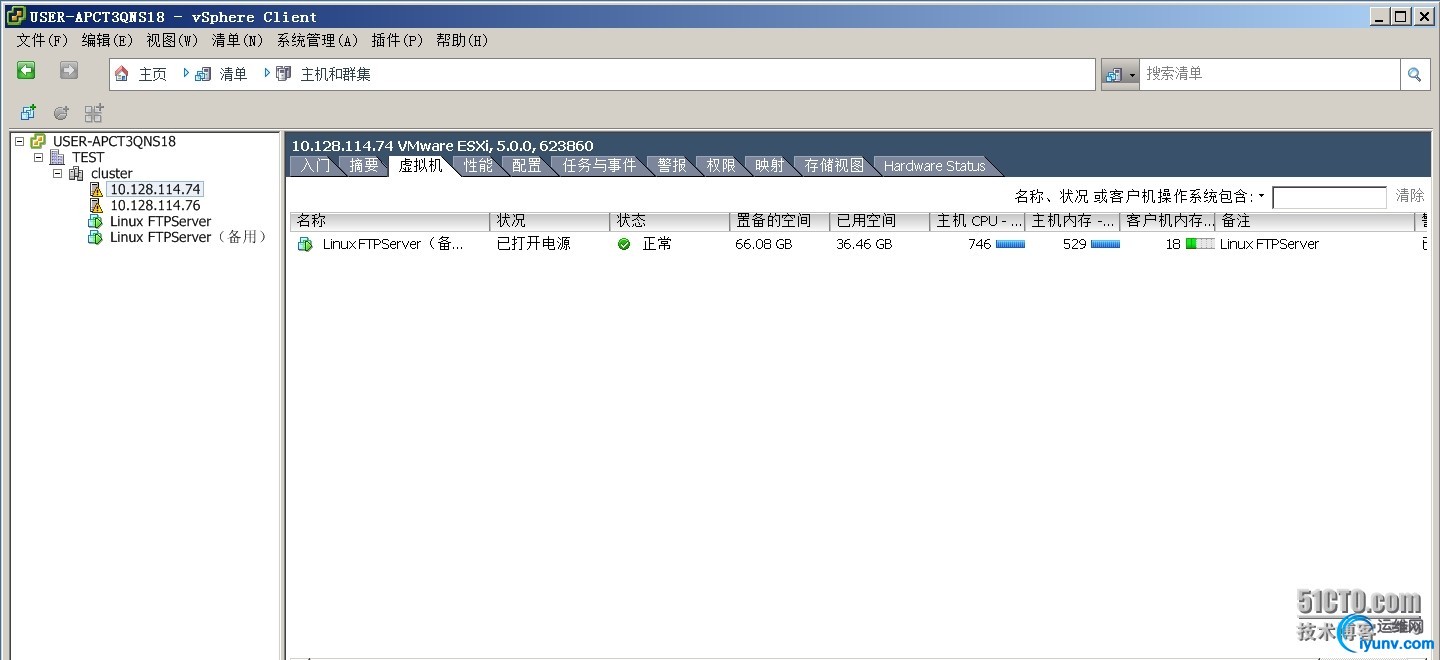This screenshot has height=660, width=1440.
Task: Click the host memory usage bar showing 529
Action: (1105, 244)
